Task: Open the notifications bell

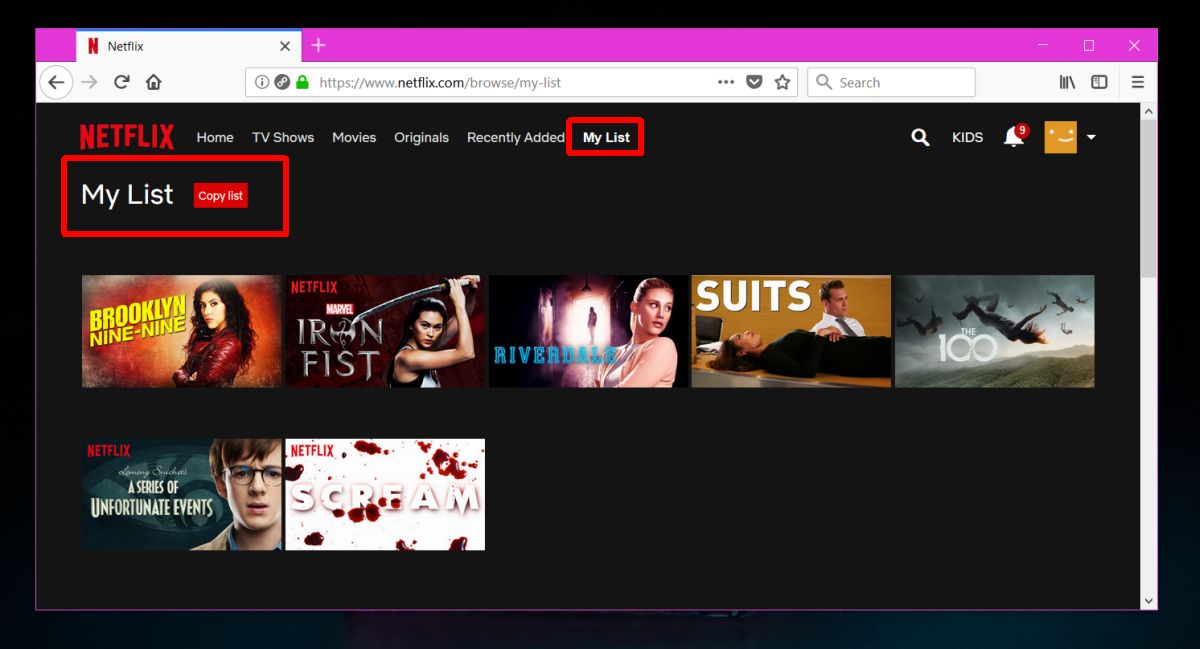Action: click(x=1015, y=136)
